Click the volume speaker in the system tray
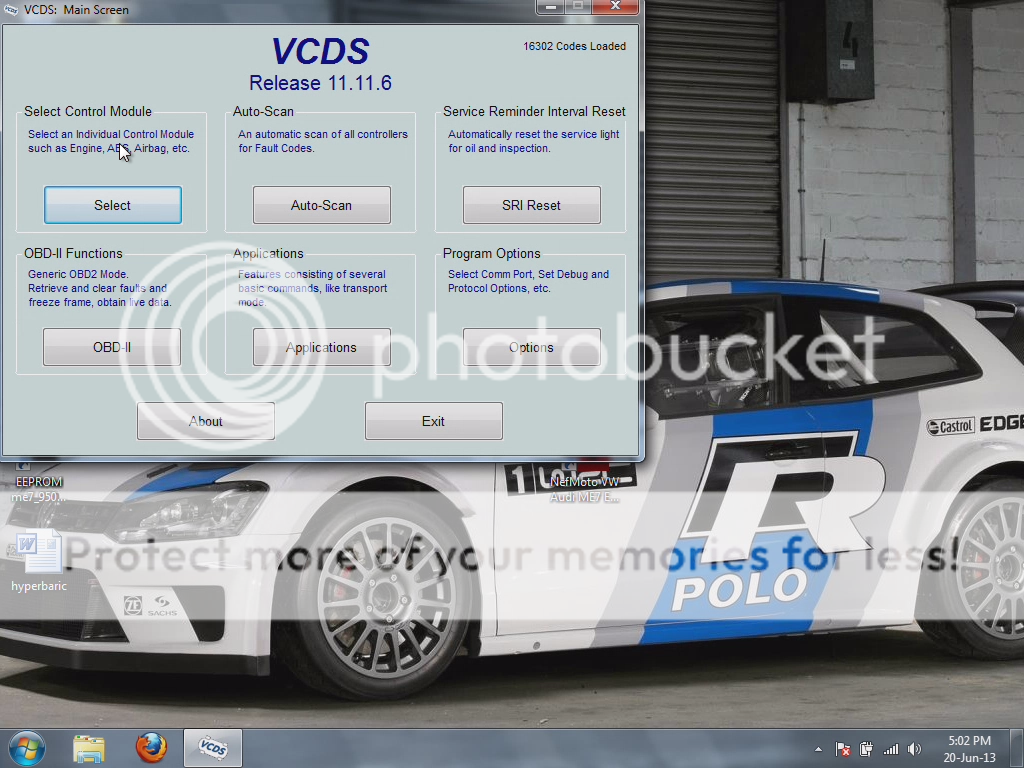Viewport: 1024px width, 768px height. pos(913,748)
